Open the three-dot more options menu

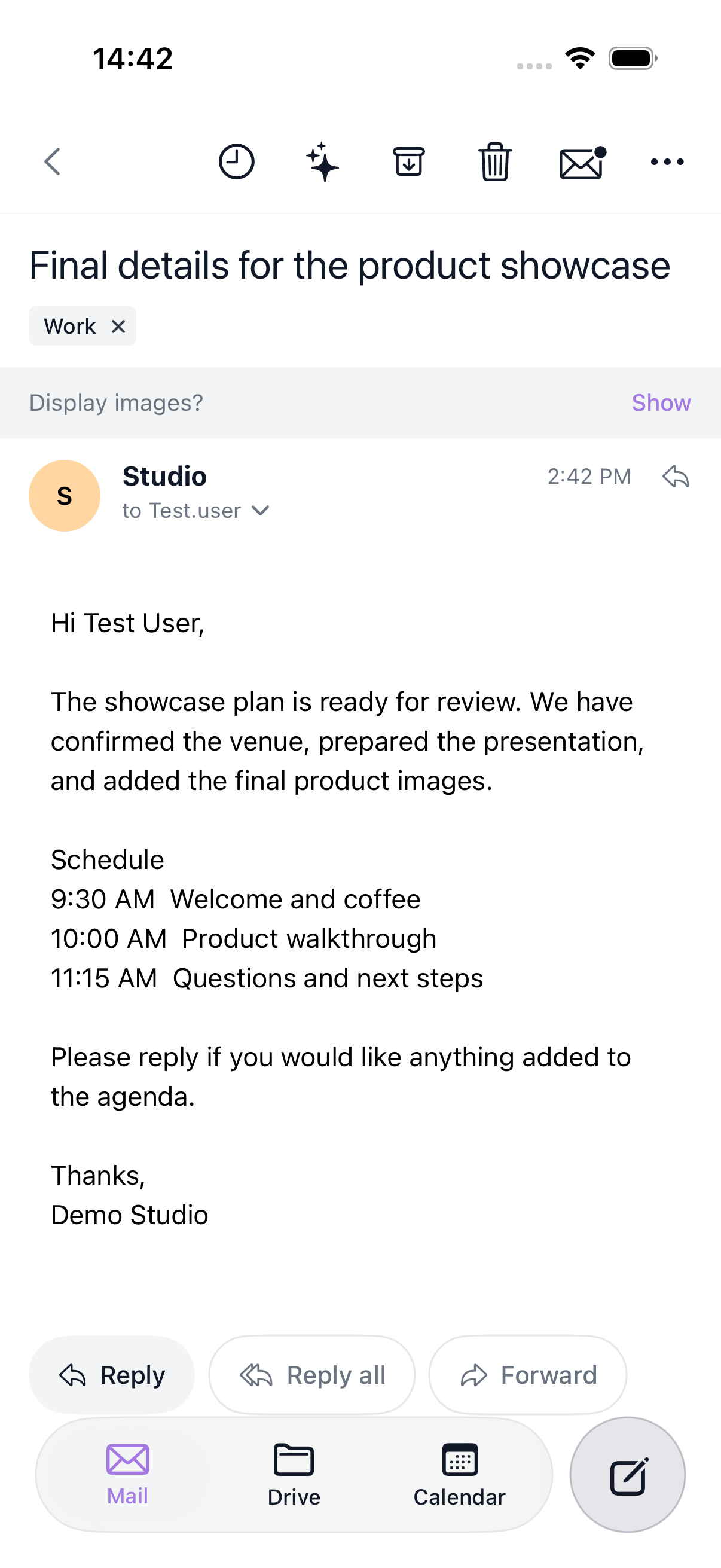tap(667, 162)
